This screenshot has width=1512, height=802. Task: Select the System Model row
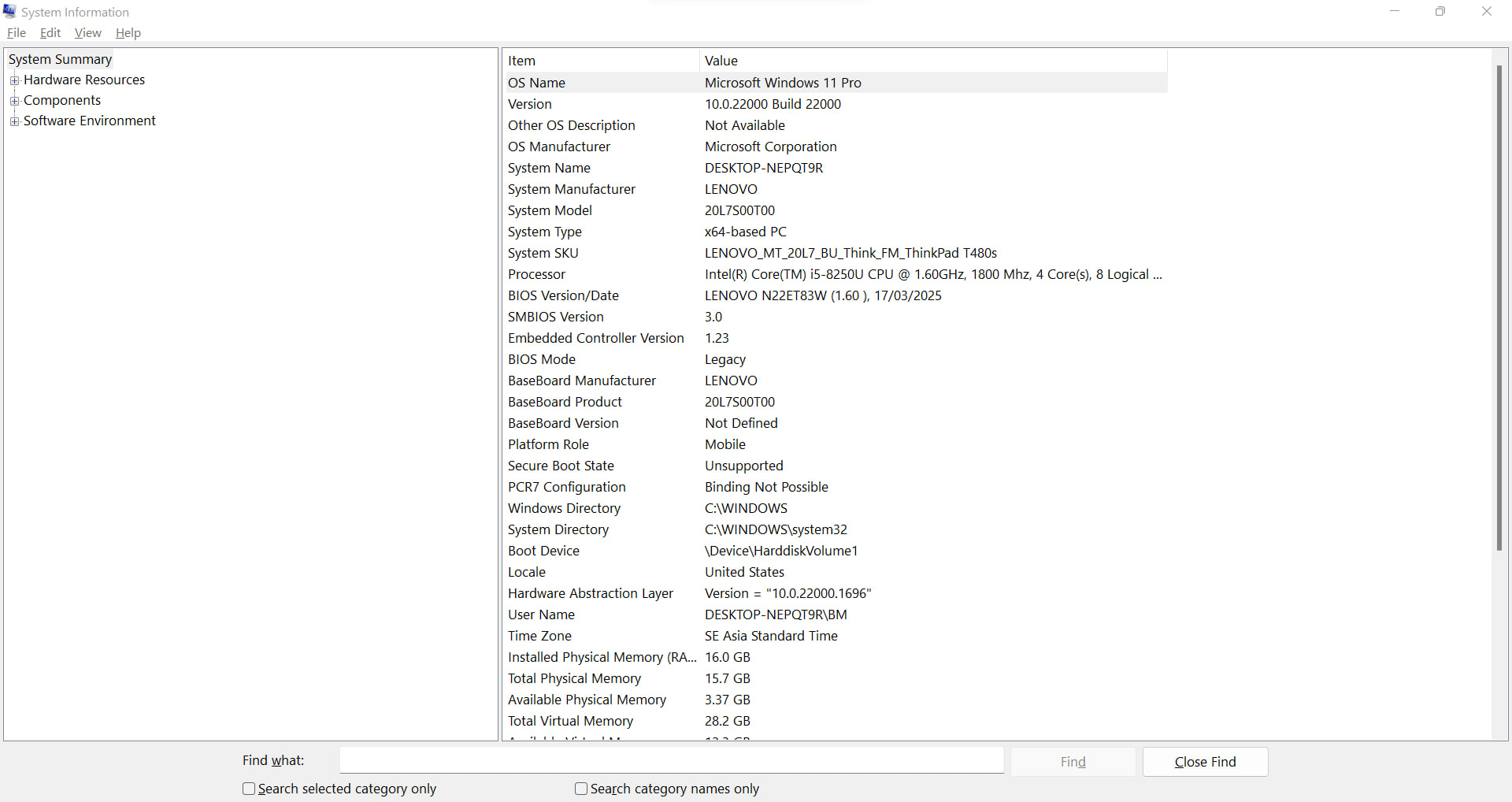[x=836, y=210]
